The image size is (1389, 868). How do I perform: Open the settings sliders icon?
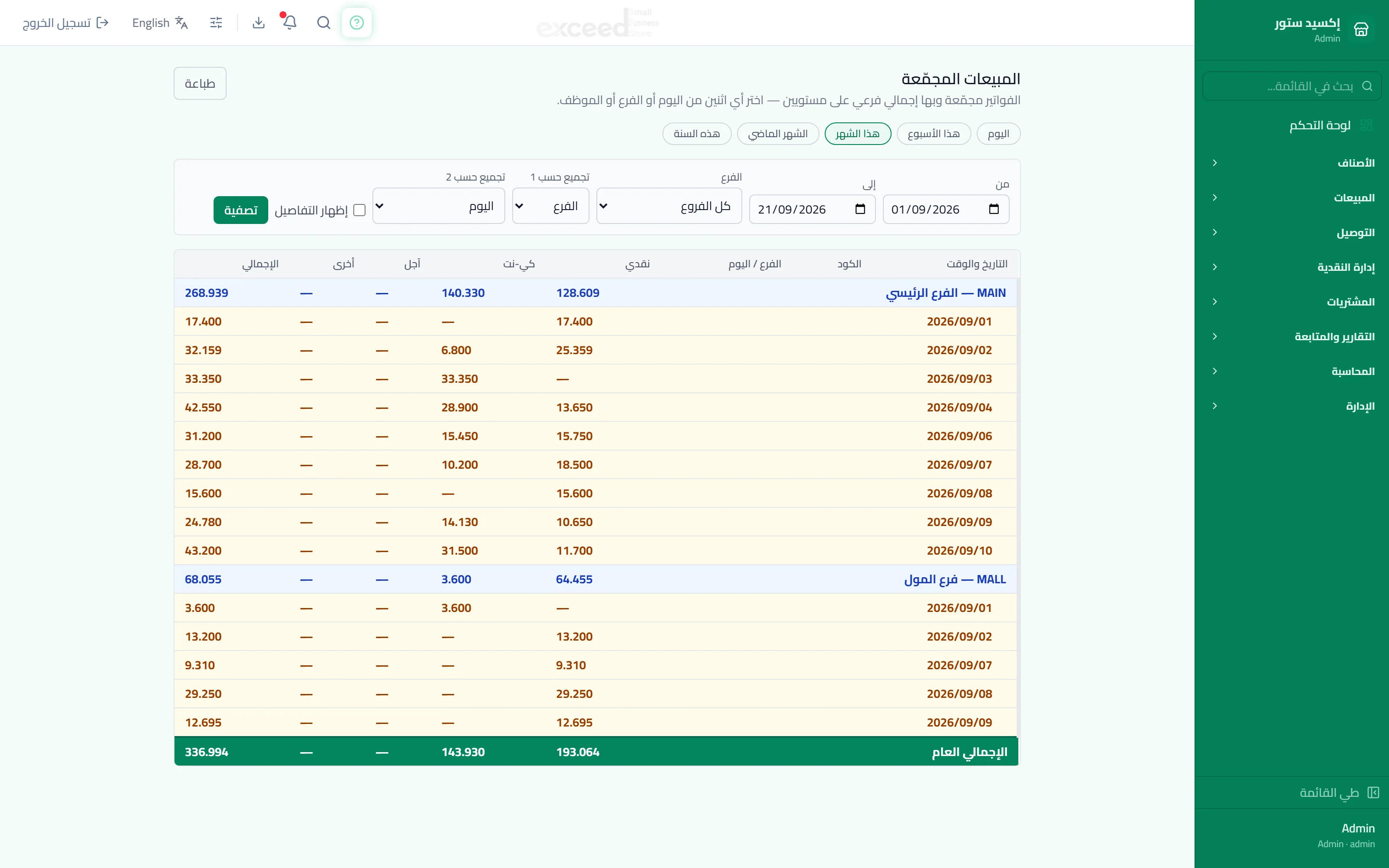pos(217,23)
